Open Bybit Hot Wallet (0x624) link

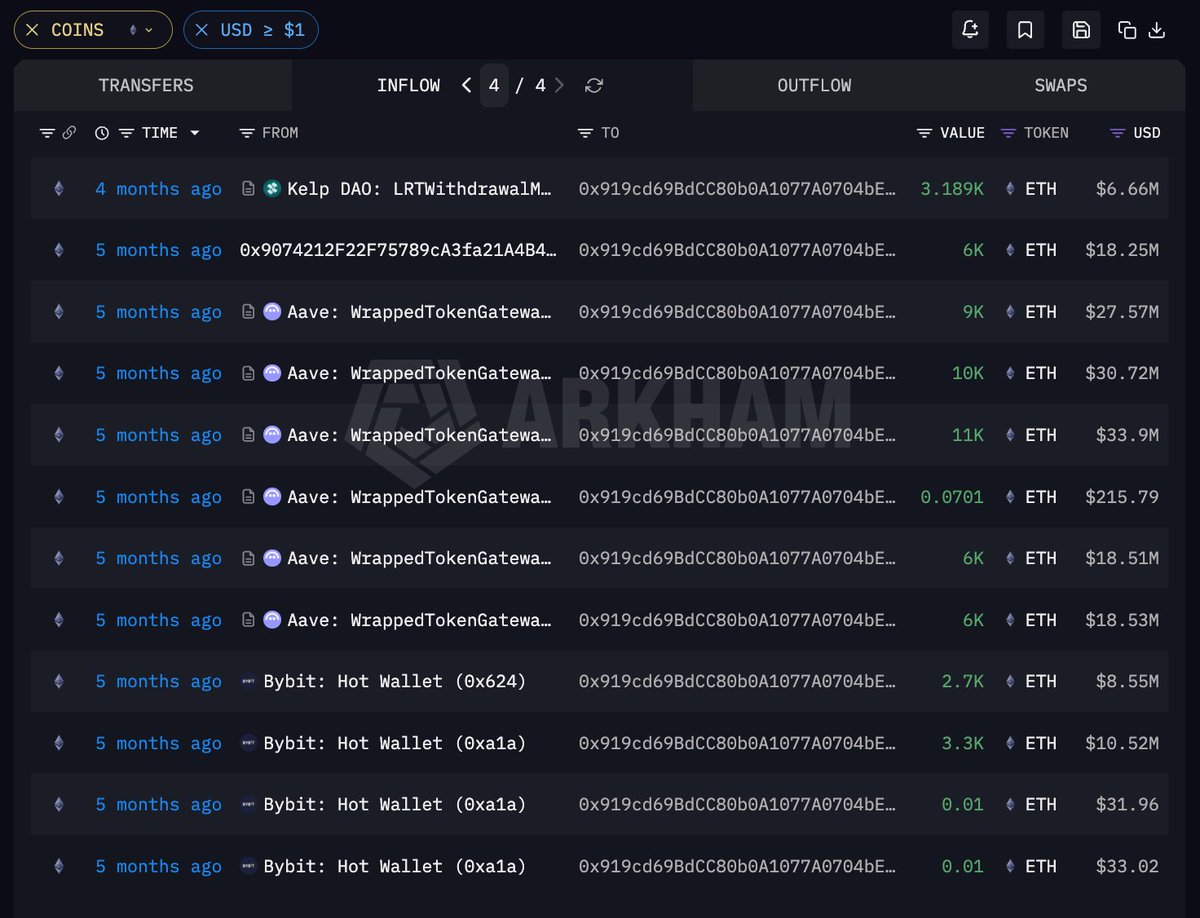click(395, 682)
